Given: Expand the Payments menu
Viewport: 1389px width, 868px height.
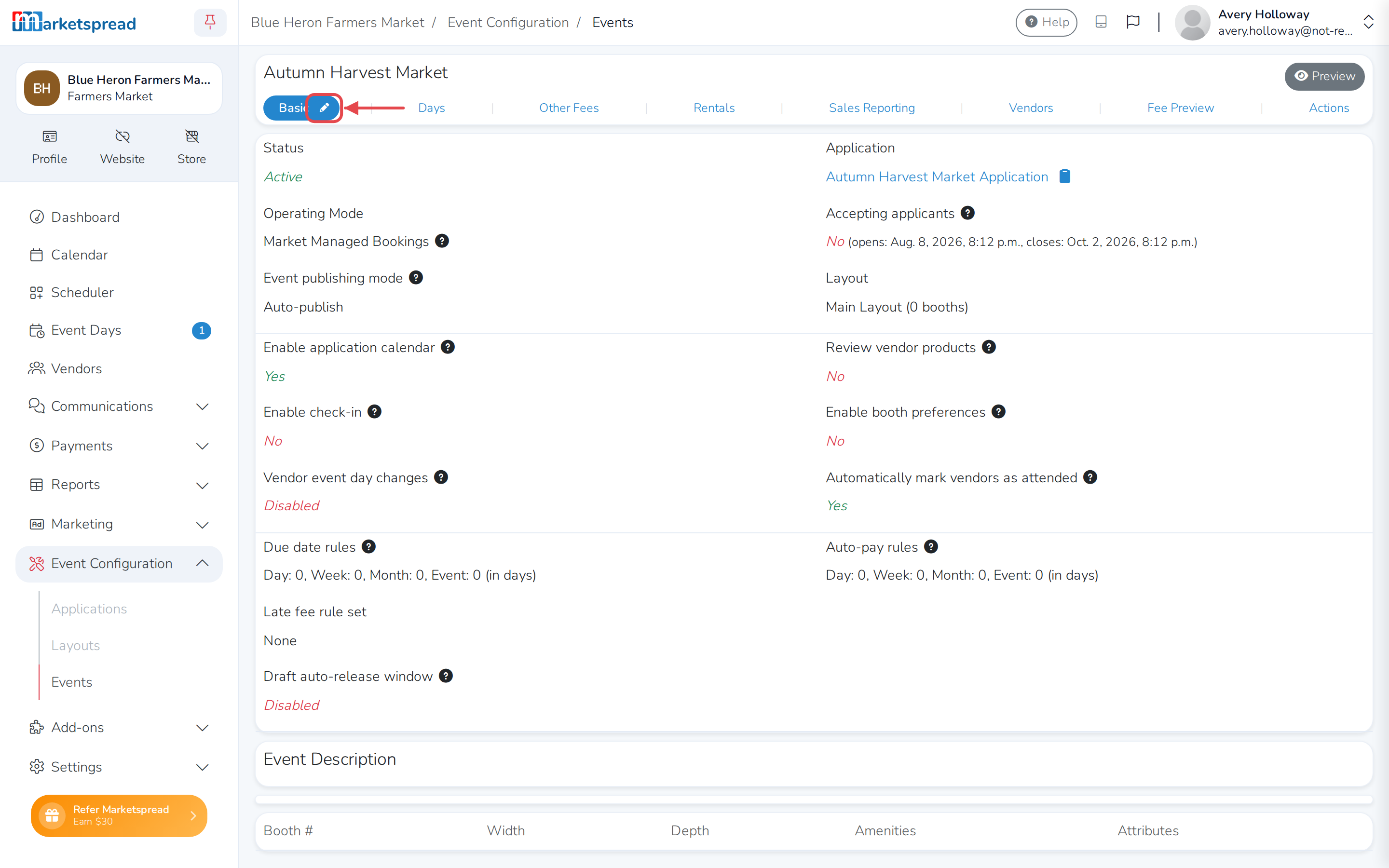Looking at the screenshot, I should tap(120, 446).
